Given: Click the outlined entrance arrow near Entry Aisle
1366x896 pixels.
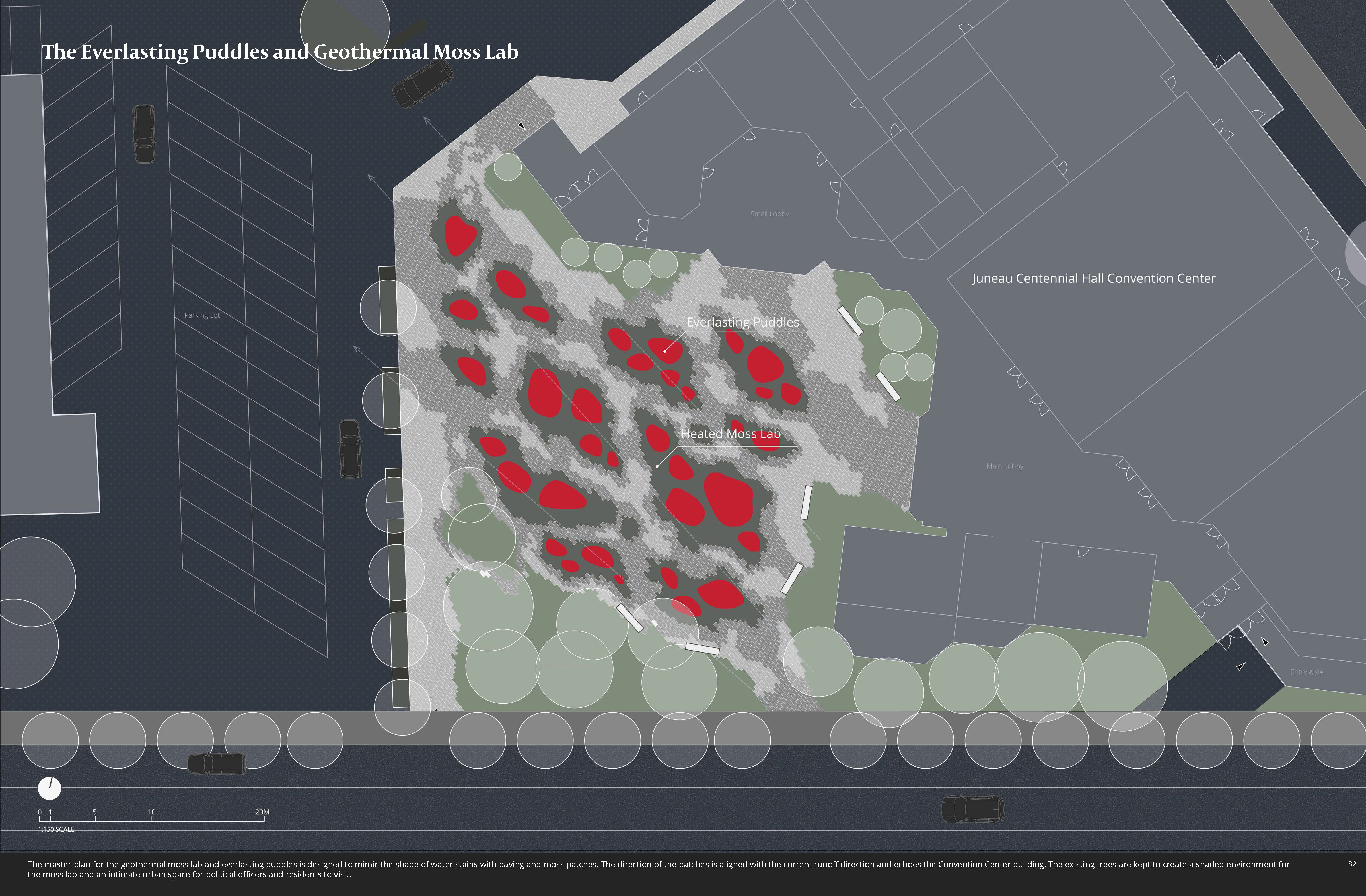Looking at the screenshot, I should click(x=1241, y=666).
